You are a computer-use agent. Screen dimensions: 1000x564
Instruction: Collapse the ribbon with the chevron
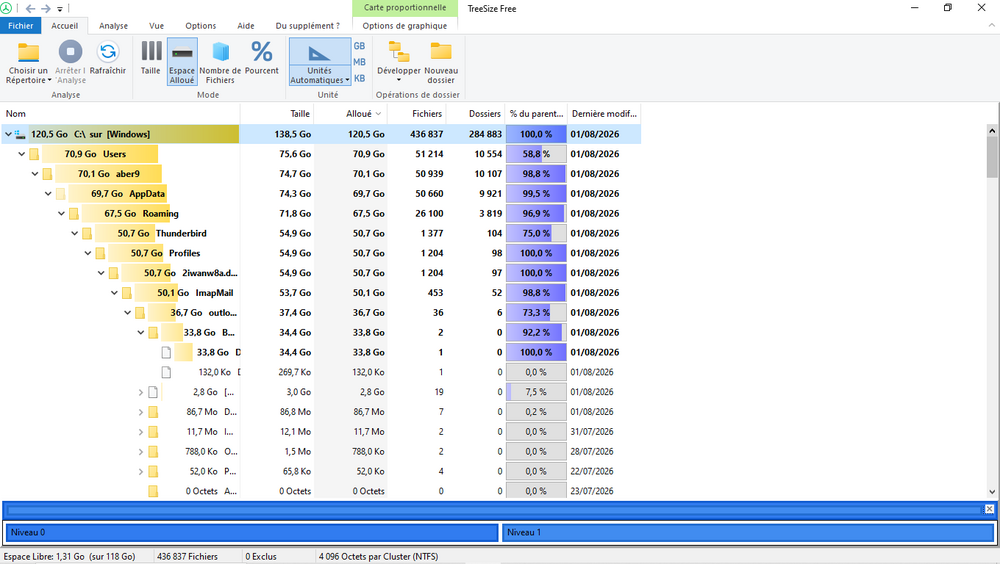(991, 26)
